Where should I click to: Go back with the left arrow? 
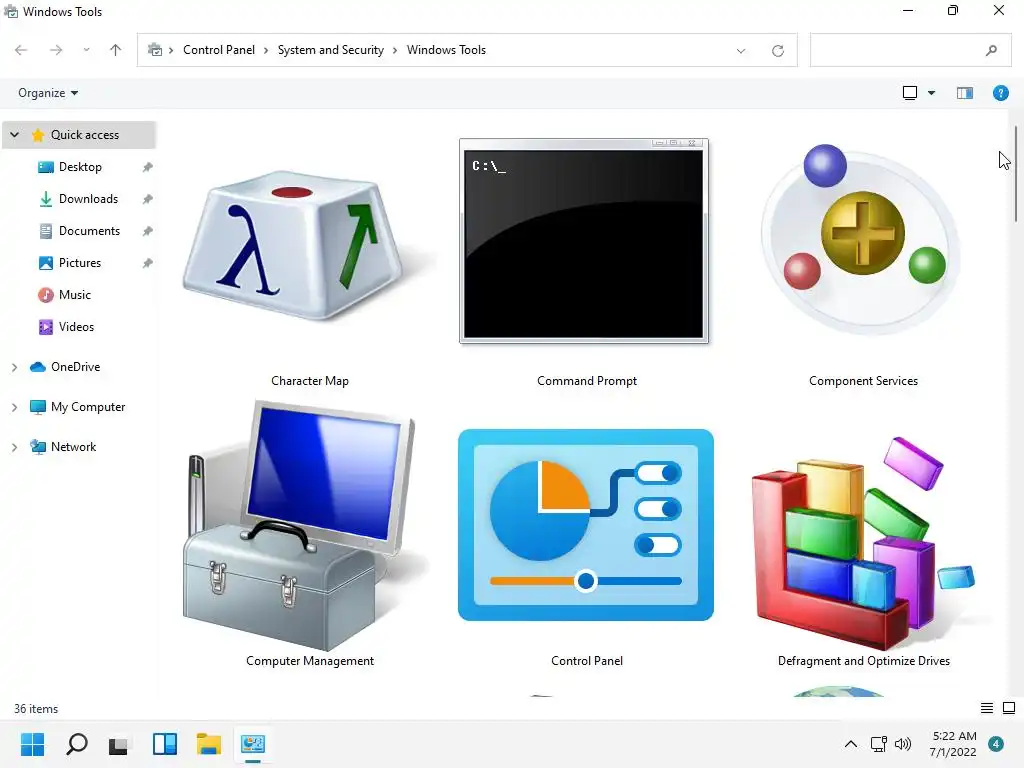point(21,50)
